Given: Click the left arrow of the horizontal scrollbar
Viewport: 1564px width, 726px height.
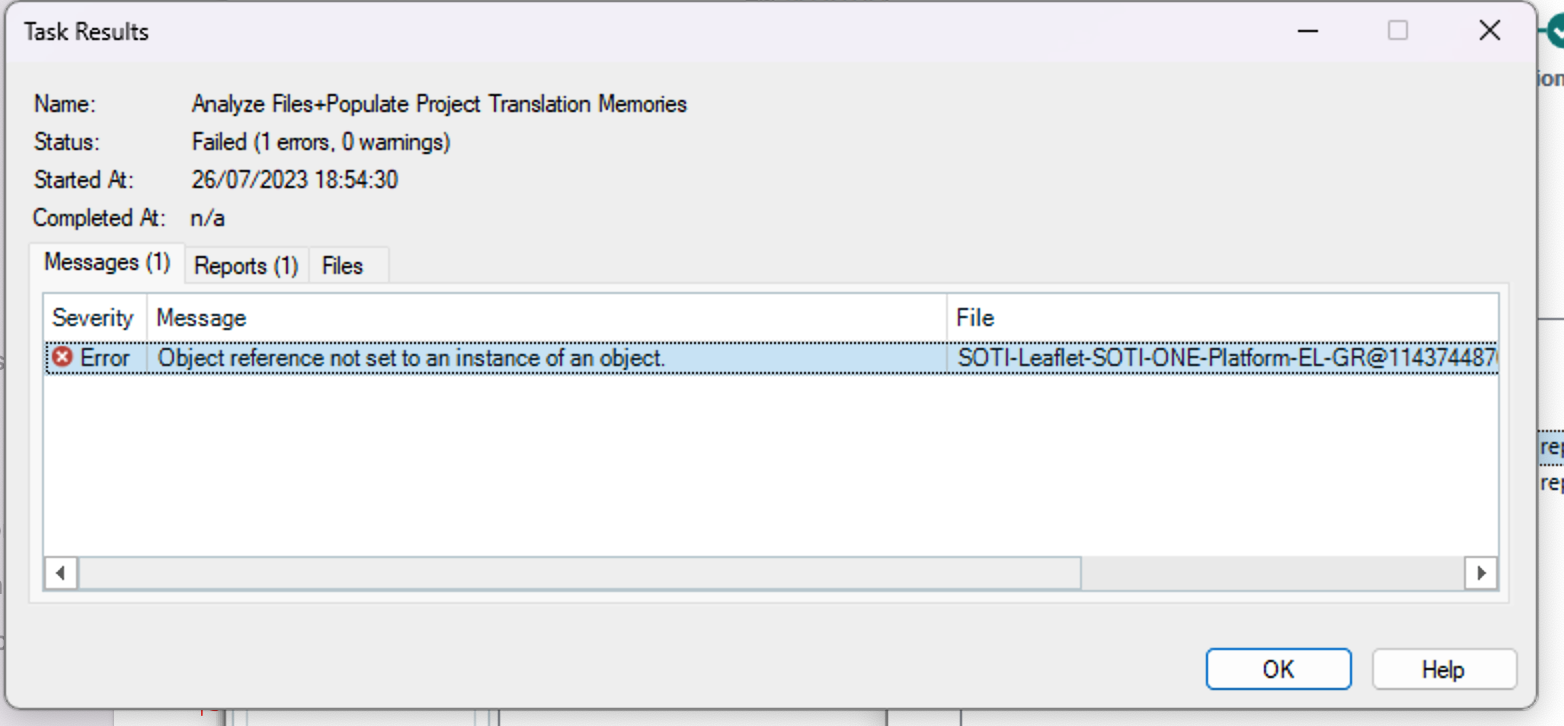Looking at the screenshot, I should pyautogui.click(x=61, y=574).
